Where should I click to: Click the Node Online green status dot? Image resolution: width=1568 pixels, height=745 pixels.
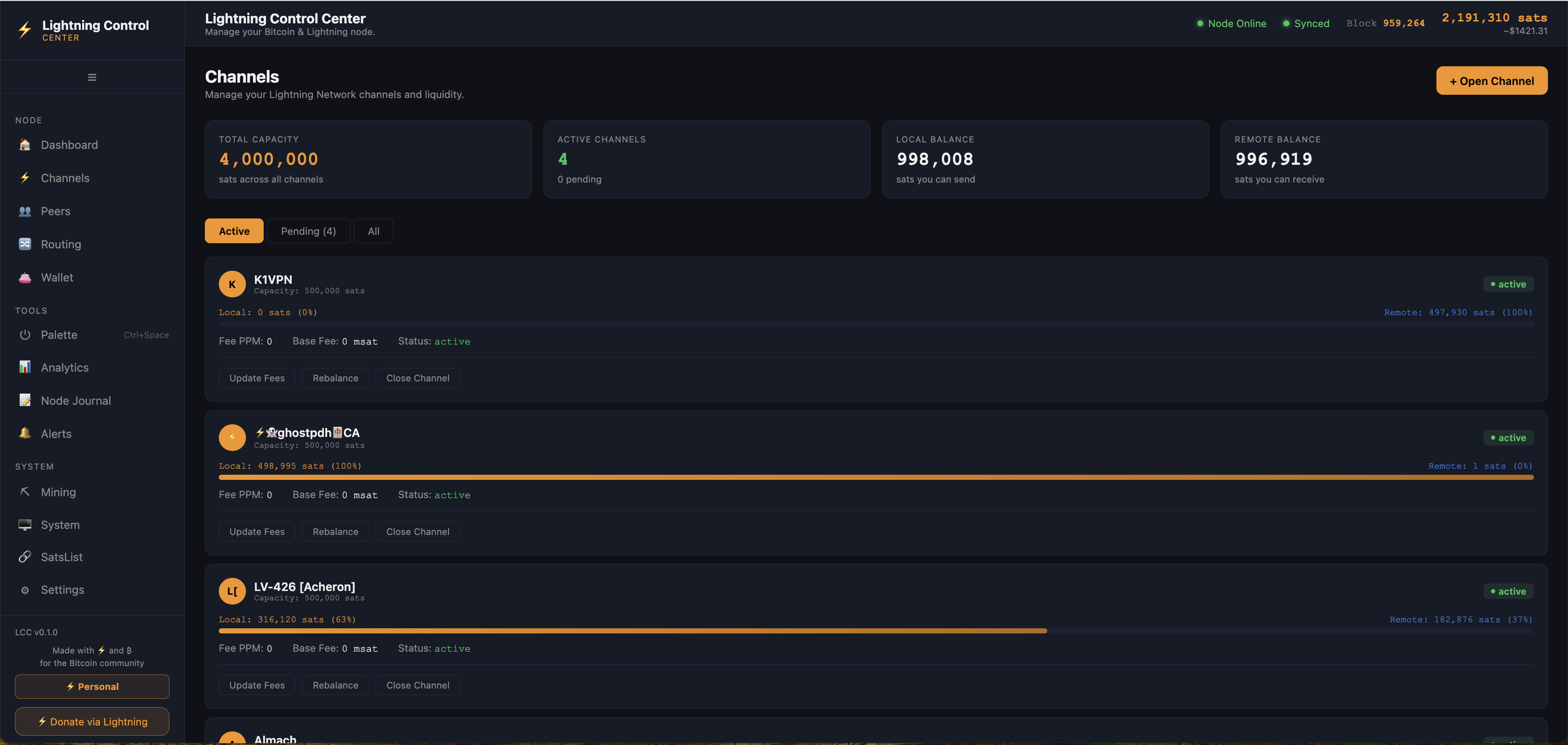coord(1200,24)
